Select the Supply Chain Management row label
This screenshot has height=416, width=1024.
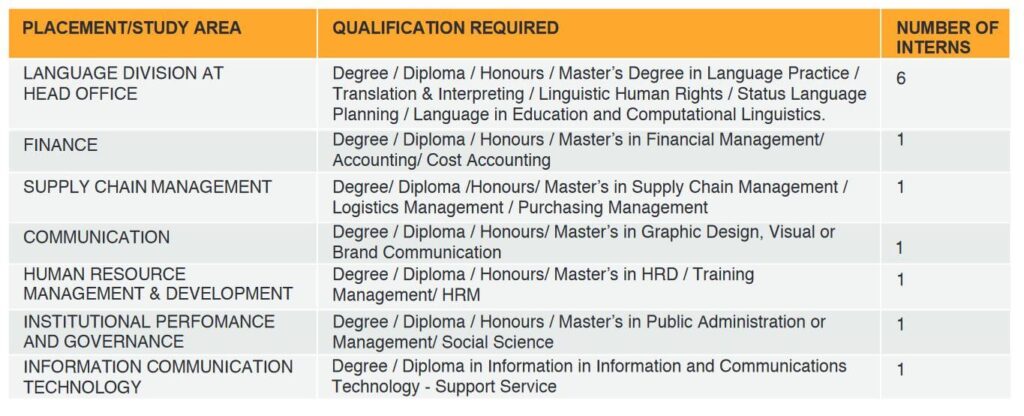click(147, 187)
